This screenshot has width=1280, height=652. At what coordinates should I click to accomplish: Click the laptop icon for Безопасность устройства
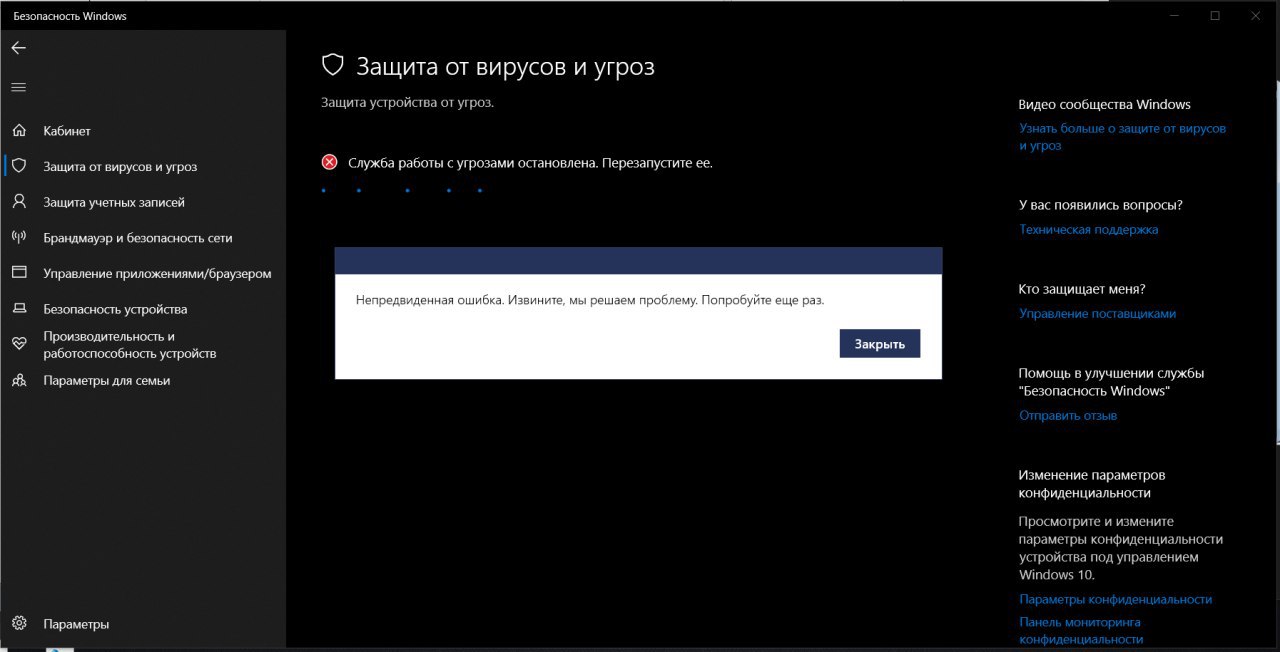point(19,309)
